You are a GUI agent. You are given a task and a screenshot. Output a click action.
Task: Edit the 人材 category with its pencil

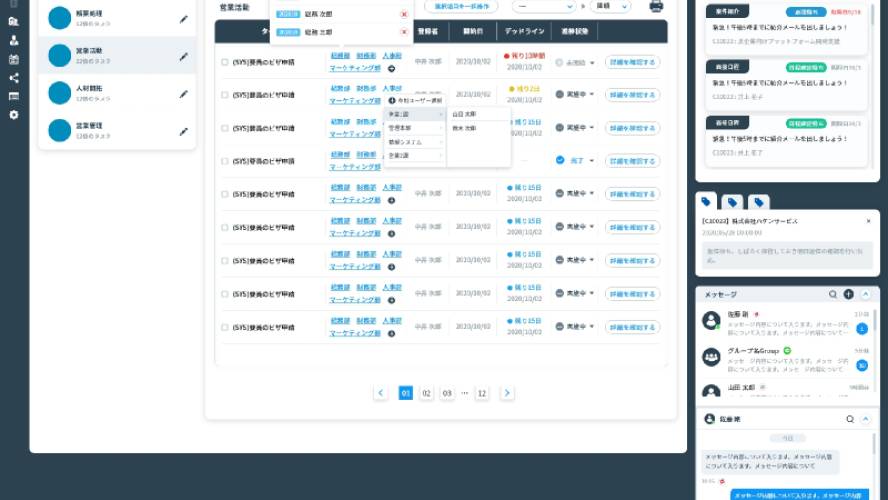183,94
